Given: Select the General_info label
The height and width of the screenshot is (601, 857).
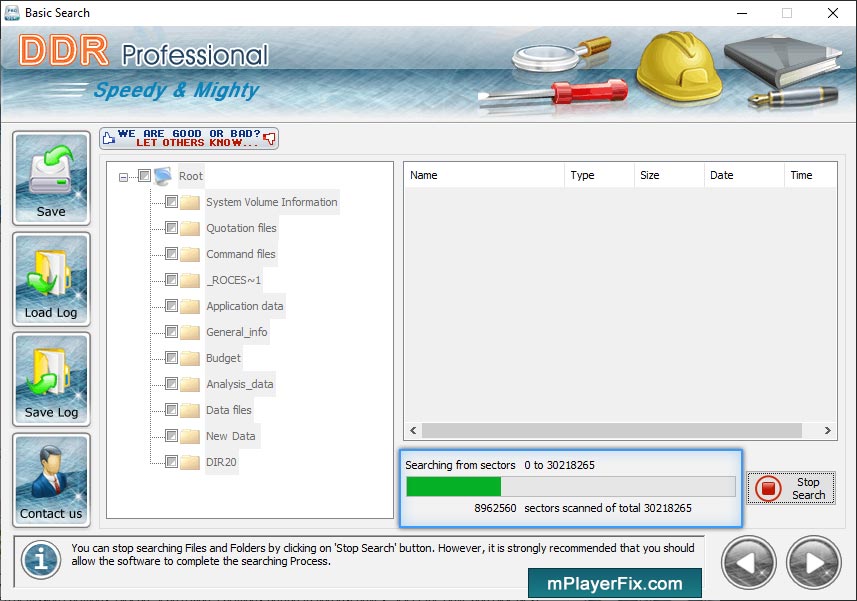Looking at the screenshot, I should [x=237, y=332].
